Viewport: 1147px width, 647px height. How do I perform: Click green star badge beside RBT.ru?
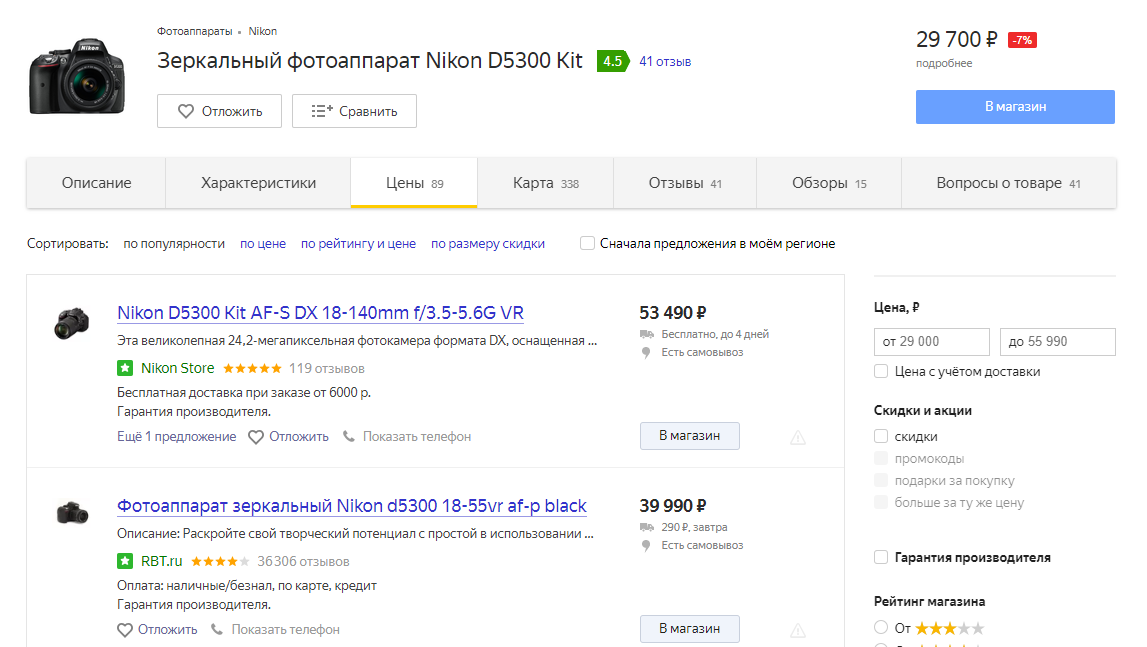click(x=125, y=561)
